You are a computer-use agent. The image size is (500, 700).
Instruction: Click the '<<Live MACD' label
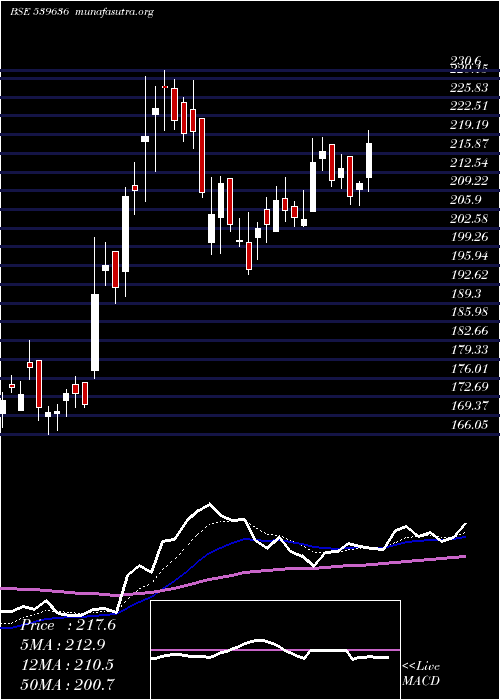tap(421, 674)
